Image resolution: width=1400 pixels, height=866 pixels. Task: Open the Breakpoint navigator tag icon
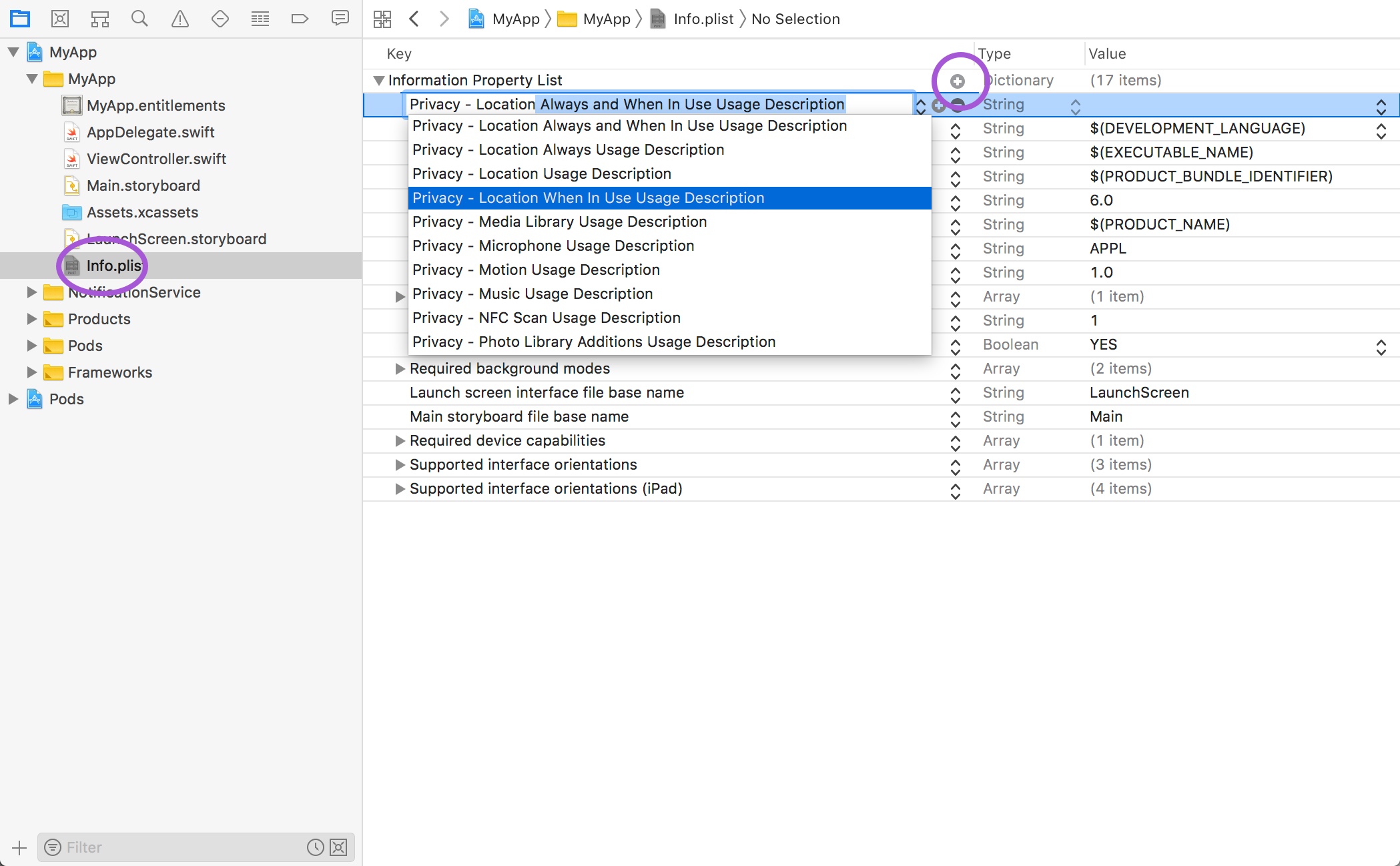click(300, 19)
